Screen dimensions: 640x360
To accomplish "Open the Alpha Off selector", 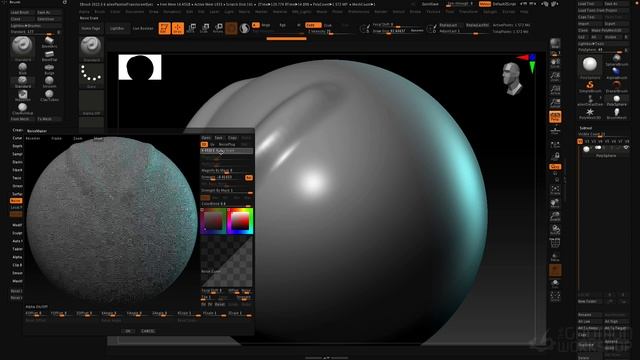I will 91,103.
